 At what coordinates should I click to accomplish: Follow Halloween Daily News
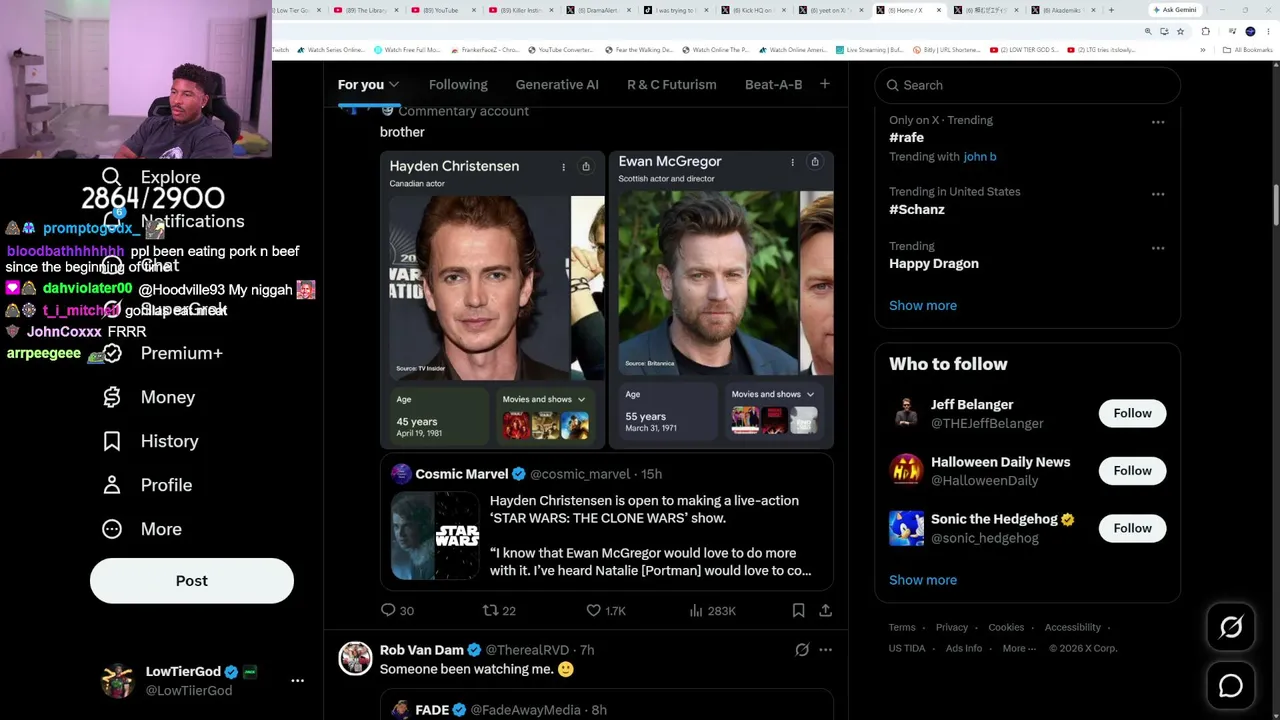point(1133,471)
